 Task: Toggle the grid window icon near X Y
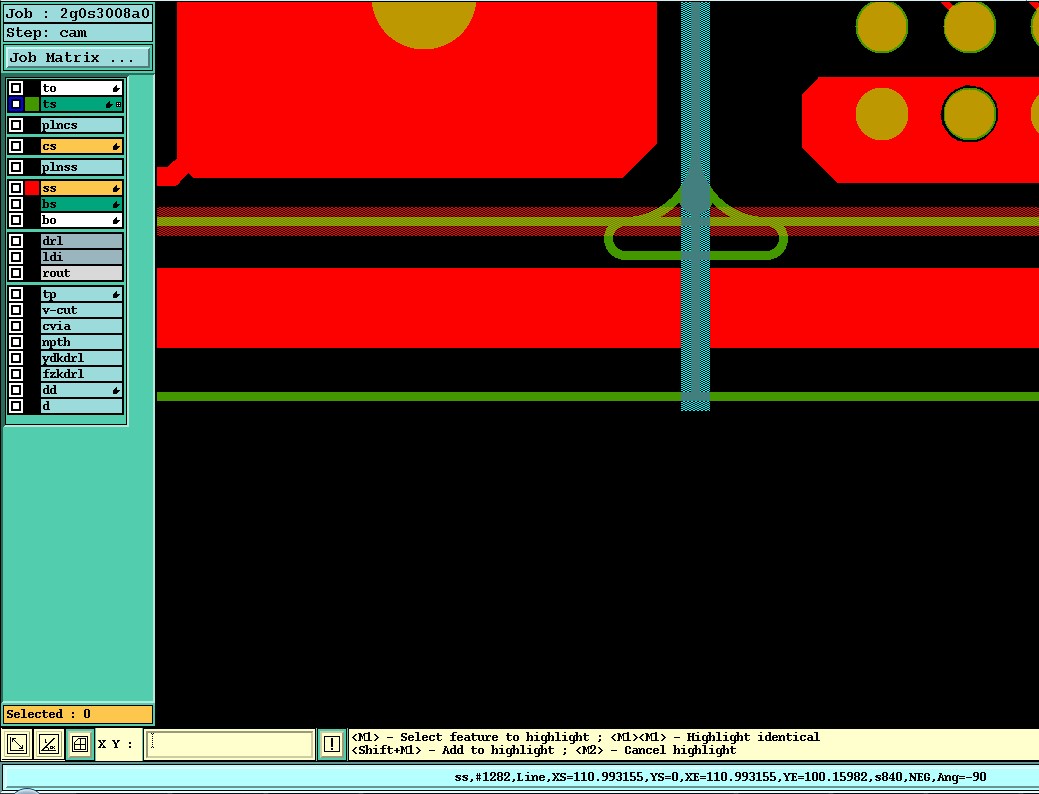tap(80, 744)
